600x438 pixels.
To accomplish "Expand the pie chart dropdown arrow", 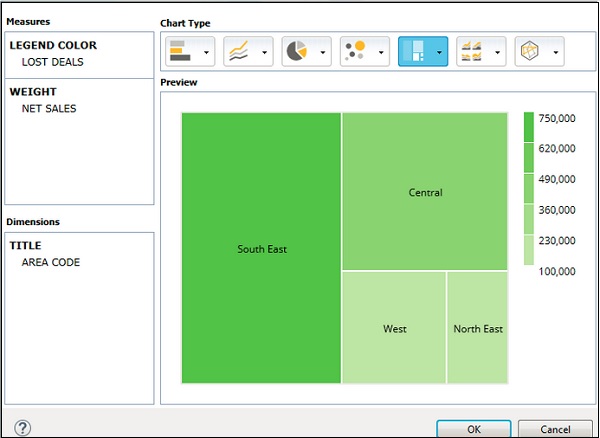I will pos(322,52).
